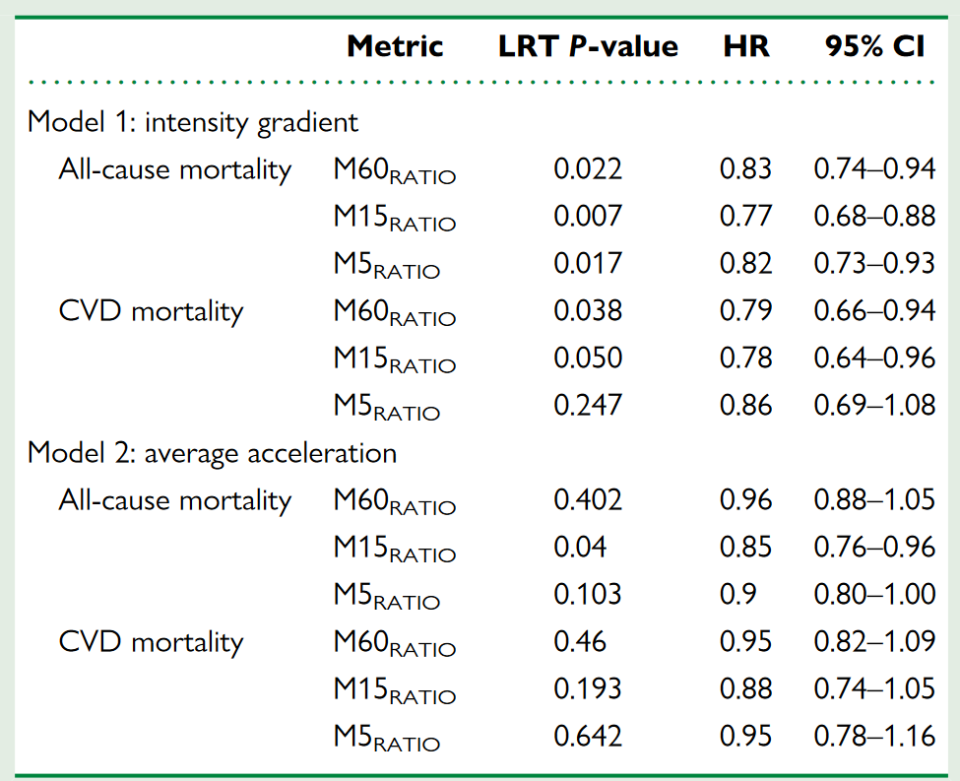Screen dimensions: 960x781
Task: Click the LRT P-value column header
Action: (588, 46)
